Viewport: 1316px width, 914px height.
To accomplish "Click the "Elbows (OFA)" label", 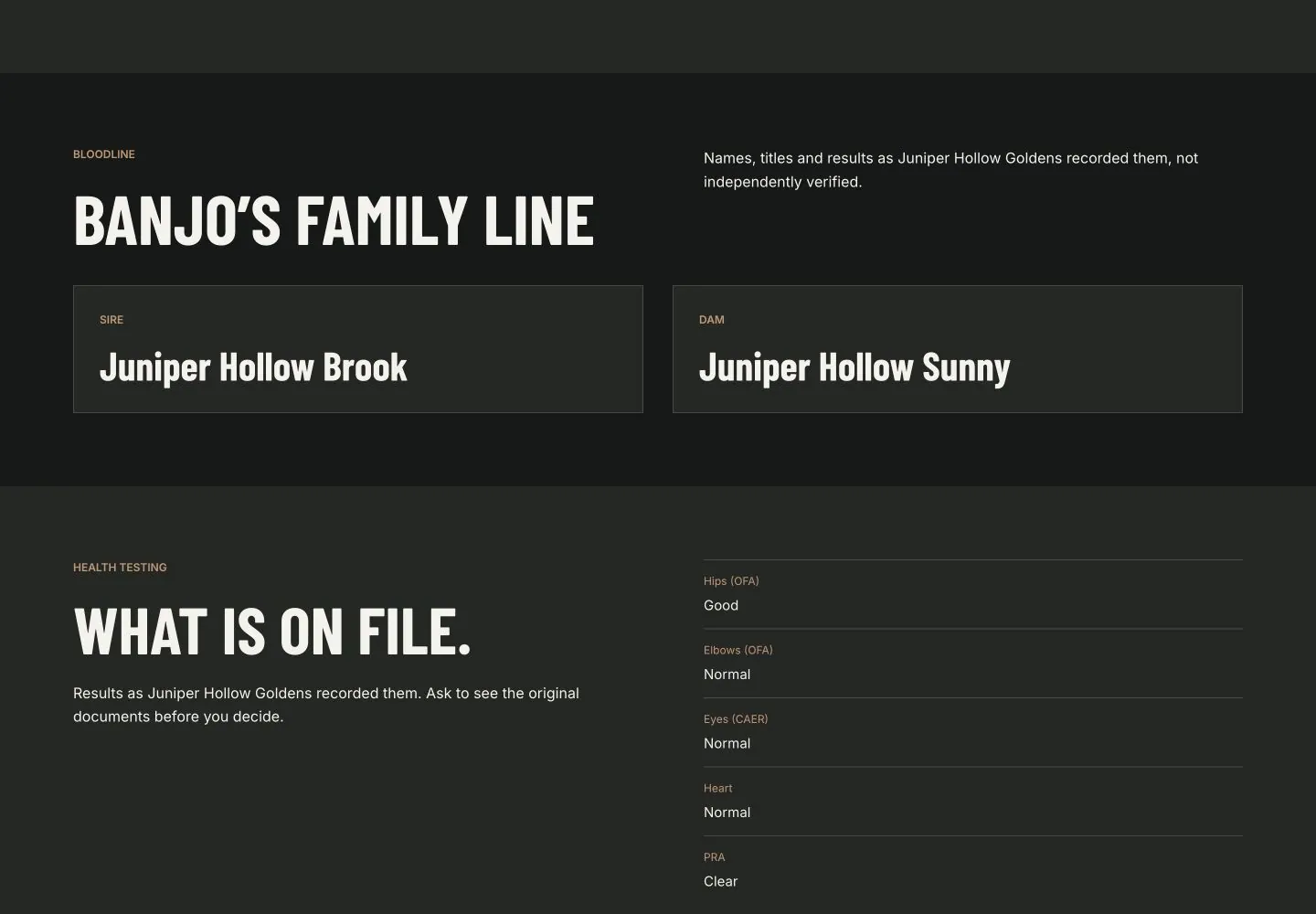I will 738,651.
